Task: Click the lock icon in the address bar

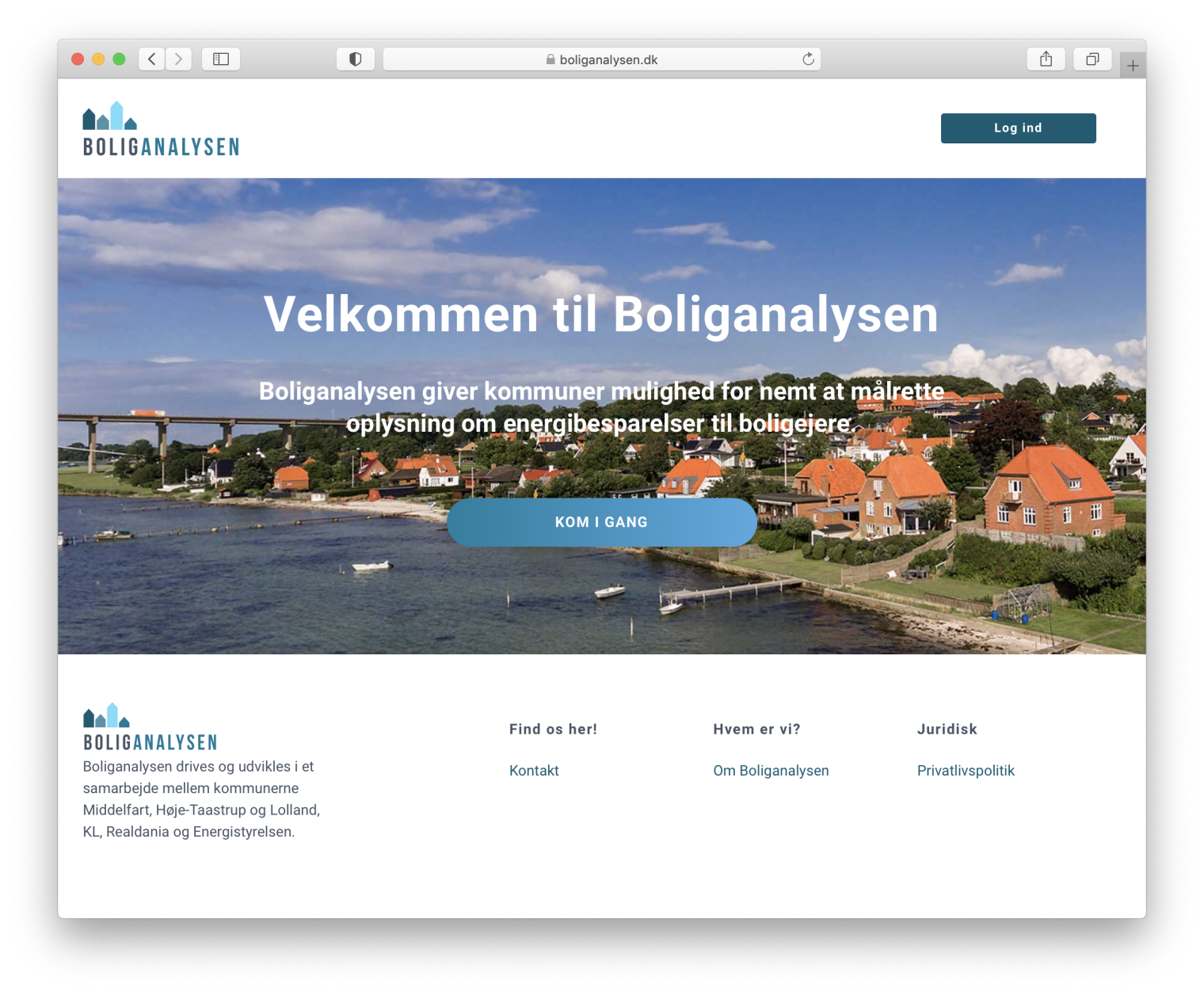Action: 551,59
